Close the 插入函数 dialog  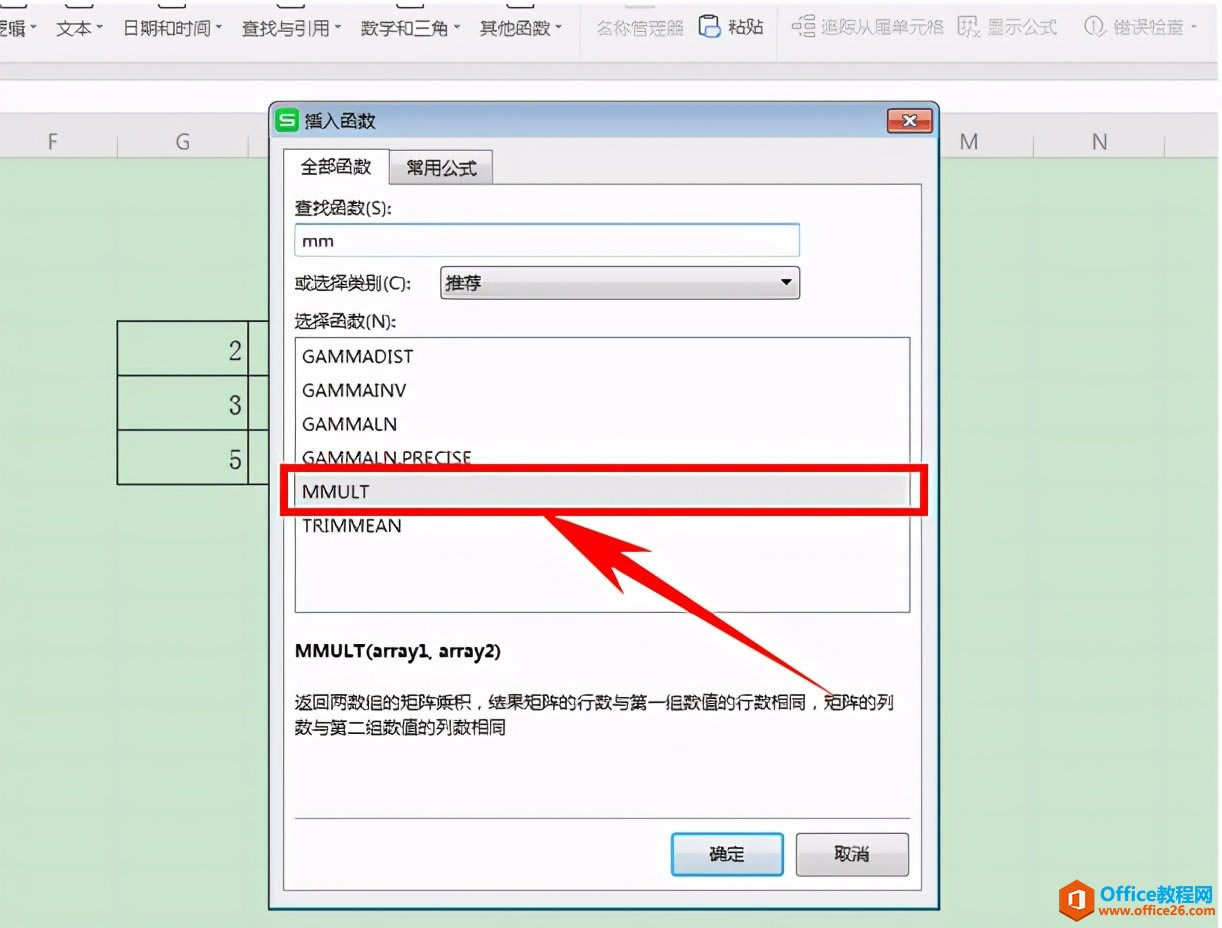(x=909, y=120)
